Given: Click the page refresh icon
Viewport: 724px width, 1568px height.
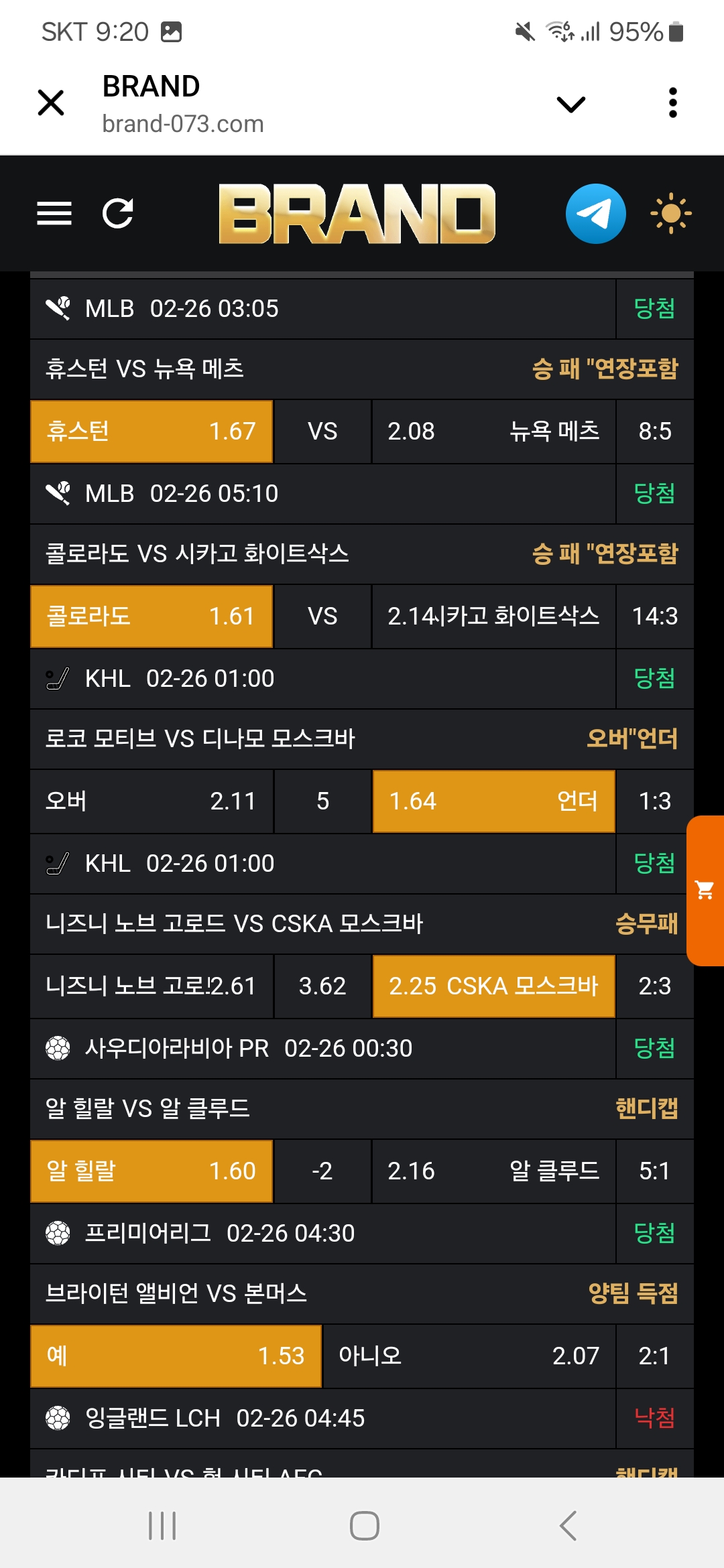Looking at the screenshot, I should (x=118, y=214).
